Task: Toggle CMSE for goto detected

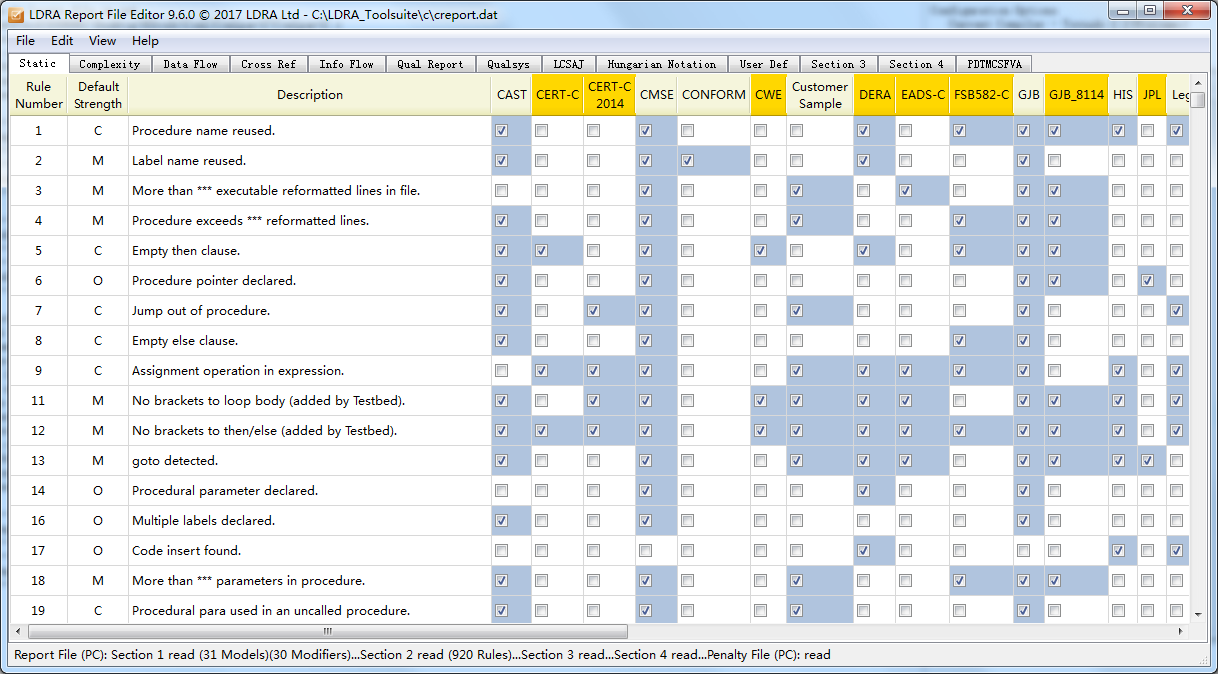Action: click(645, 461)
